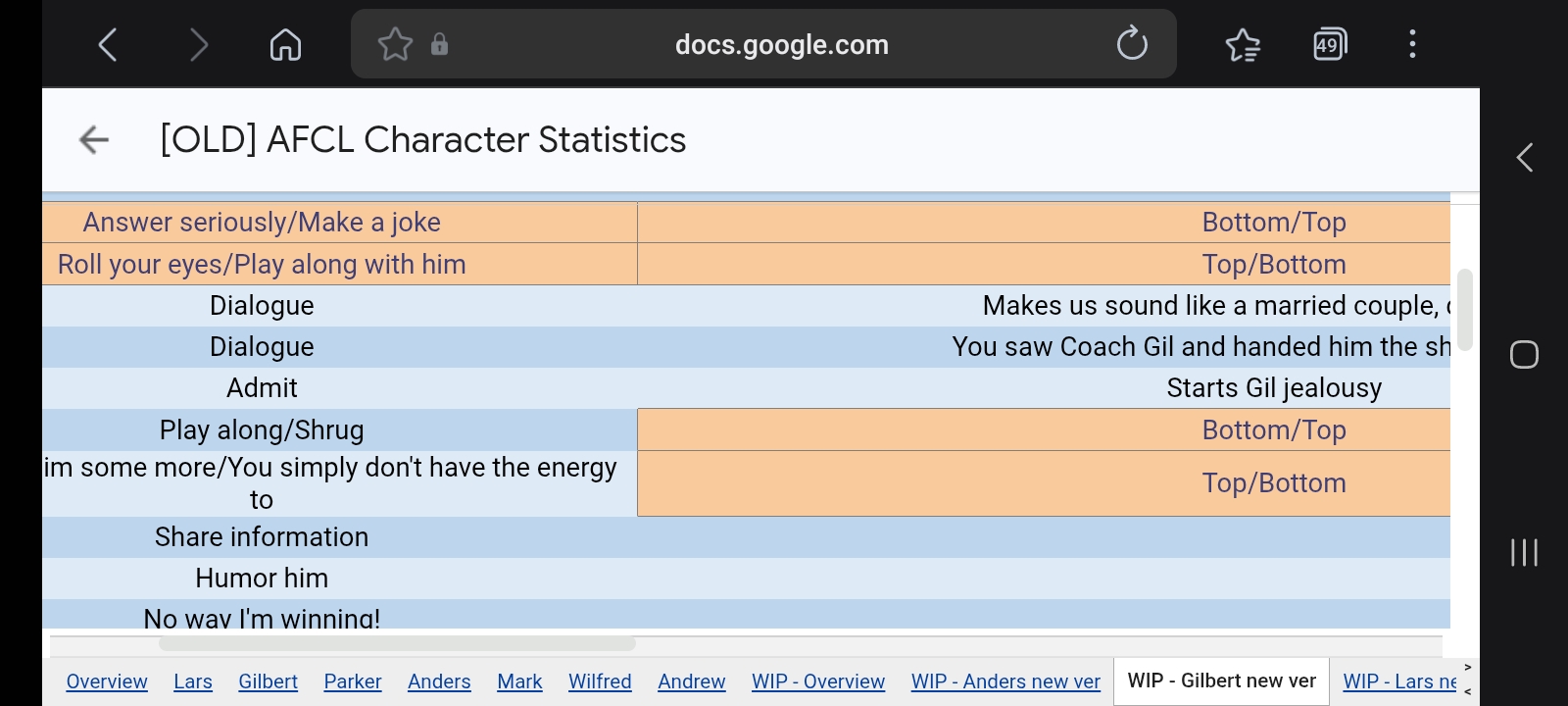Expand the edge panel chevron handle
This screenshot has width=1568, height=706.
coord(1524,158)
